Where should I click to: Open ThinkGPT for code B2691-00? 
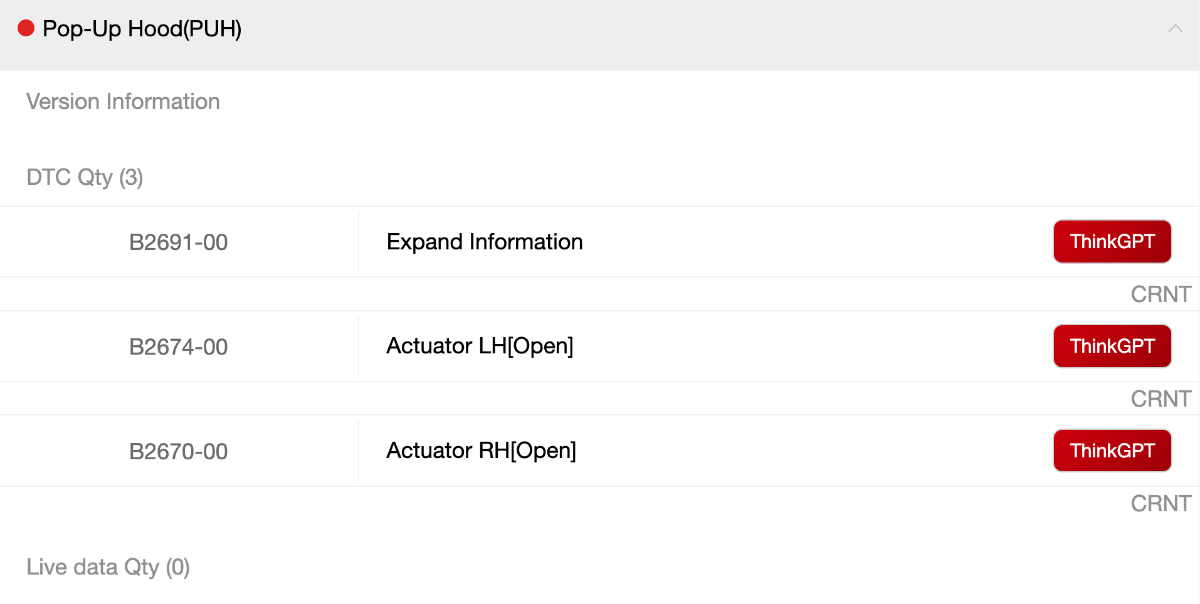pyautogui.click(x=1112, y=241)
